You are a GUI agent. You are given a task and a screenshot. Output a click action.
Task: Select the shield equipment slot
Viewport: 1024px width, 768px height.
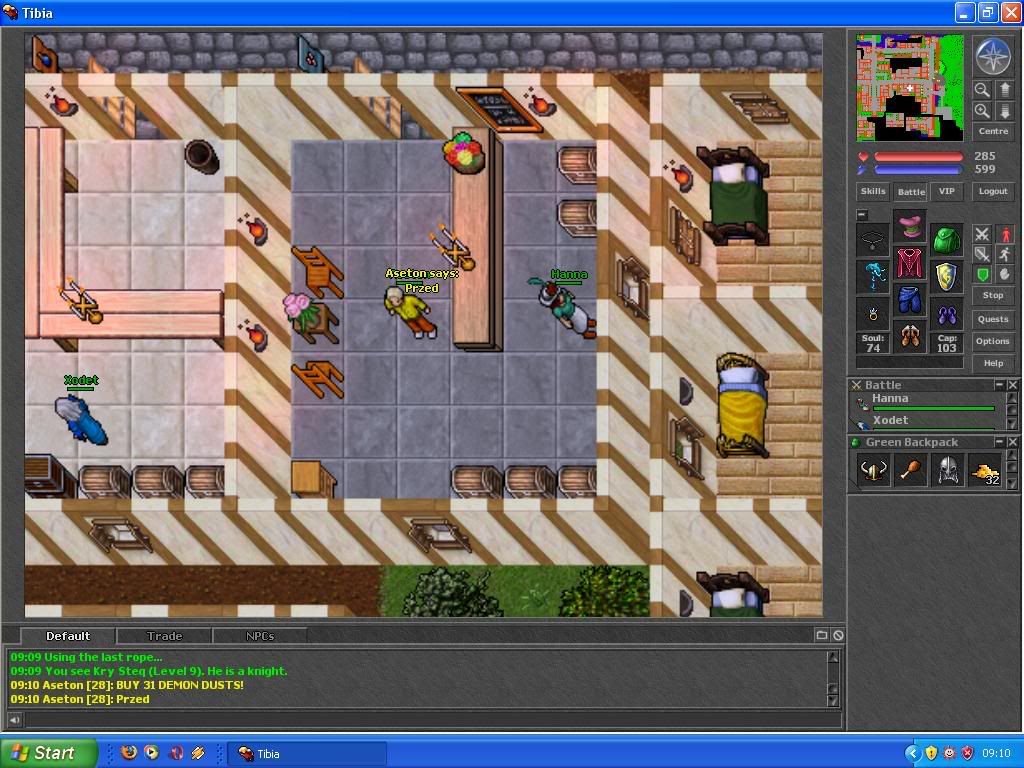(947, 277)
